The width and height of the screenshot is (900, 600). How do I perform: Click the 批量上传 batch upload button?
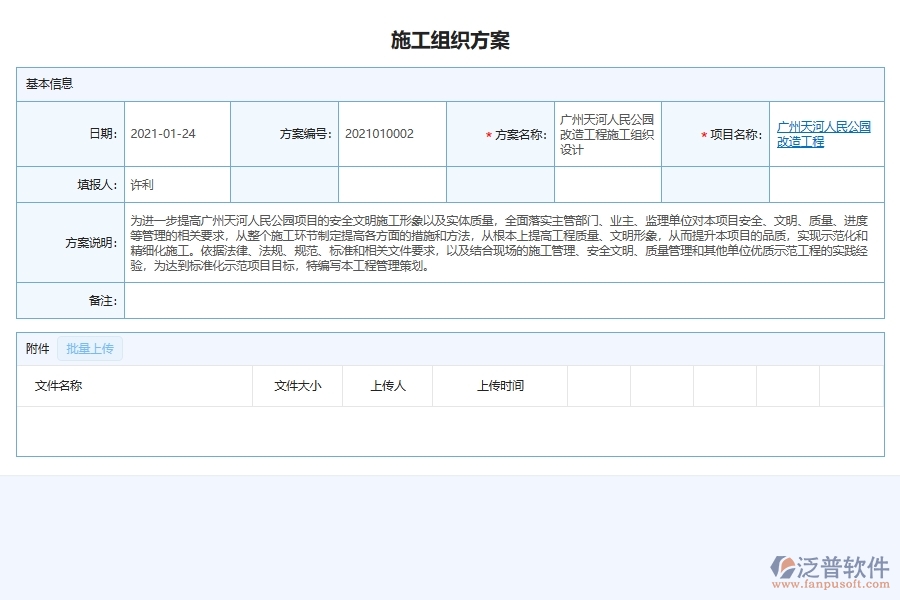pos(90,348)
